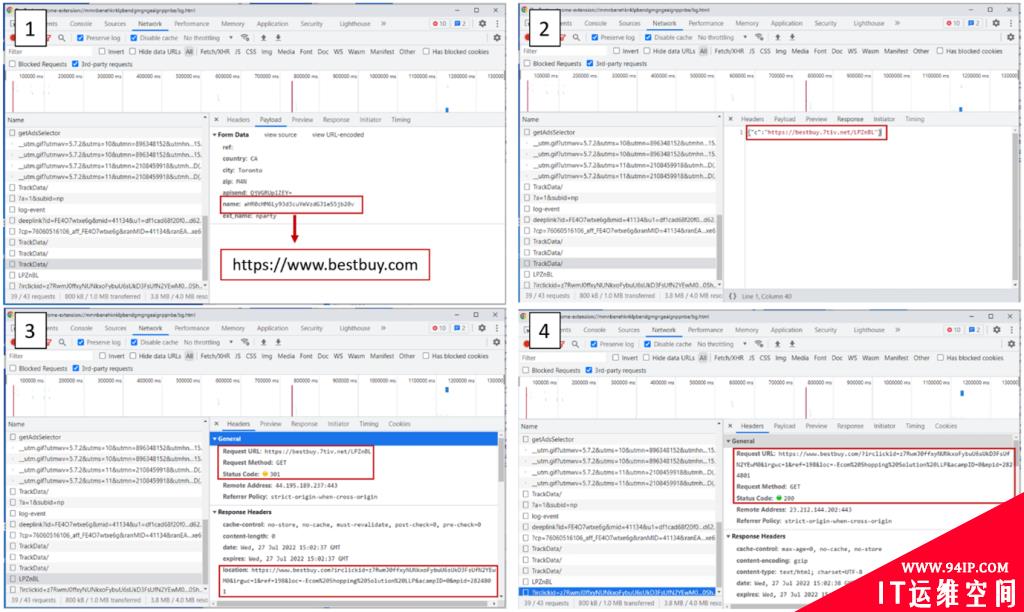The image size is (1024, 612).
Task: Open the Cookies detail tab in window 3
Action: click(x=400, y=424)
